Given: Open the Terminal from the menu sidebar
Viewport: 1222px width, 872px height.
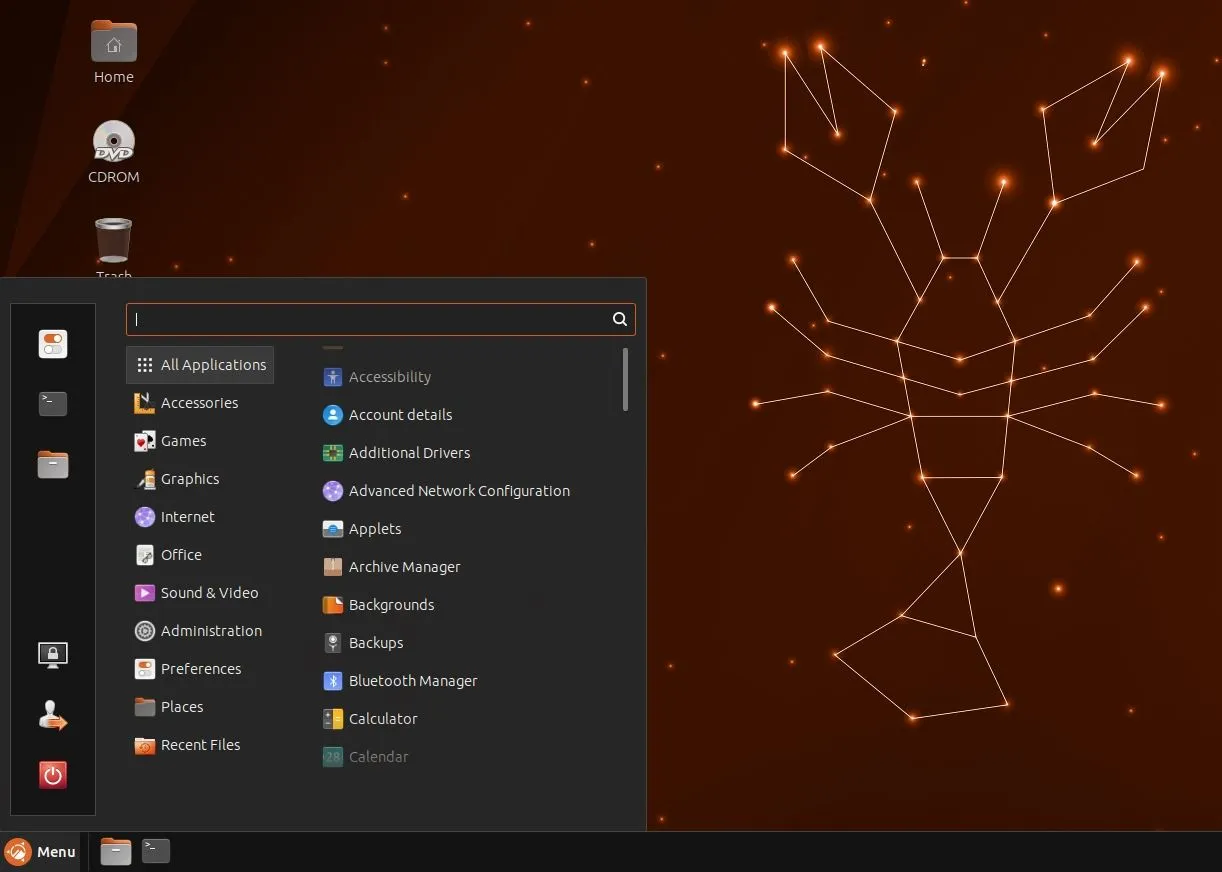Looking at the screenshot, I should [x=52, y=404].
